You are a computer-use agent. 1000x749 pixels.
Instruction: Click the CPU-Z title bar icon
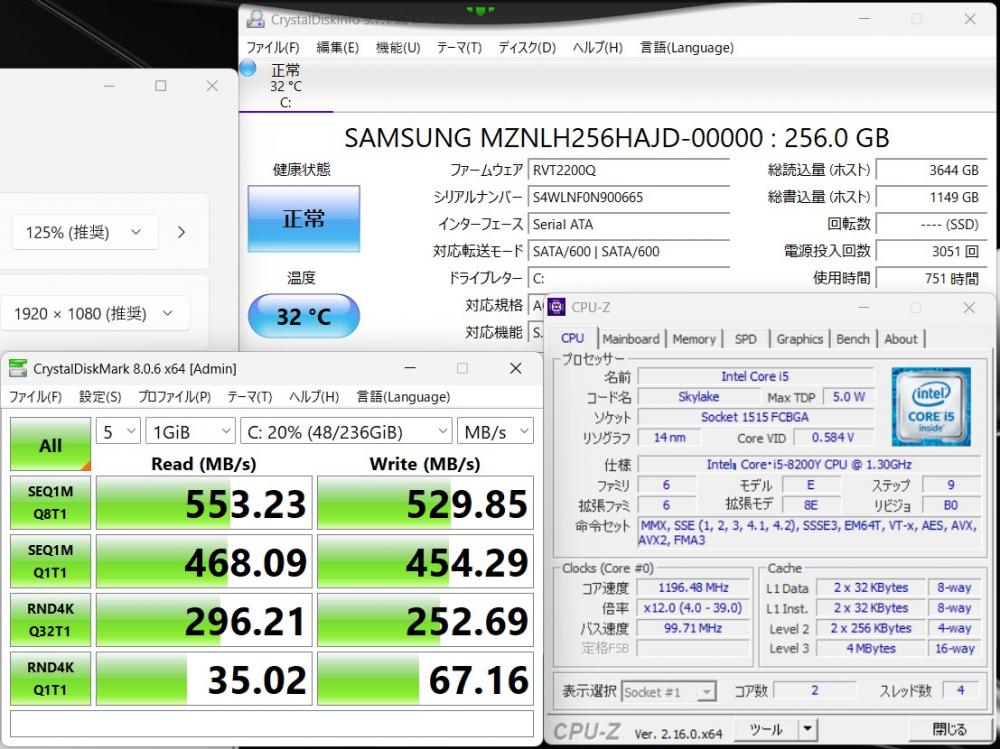coord(556,308)
